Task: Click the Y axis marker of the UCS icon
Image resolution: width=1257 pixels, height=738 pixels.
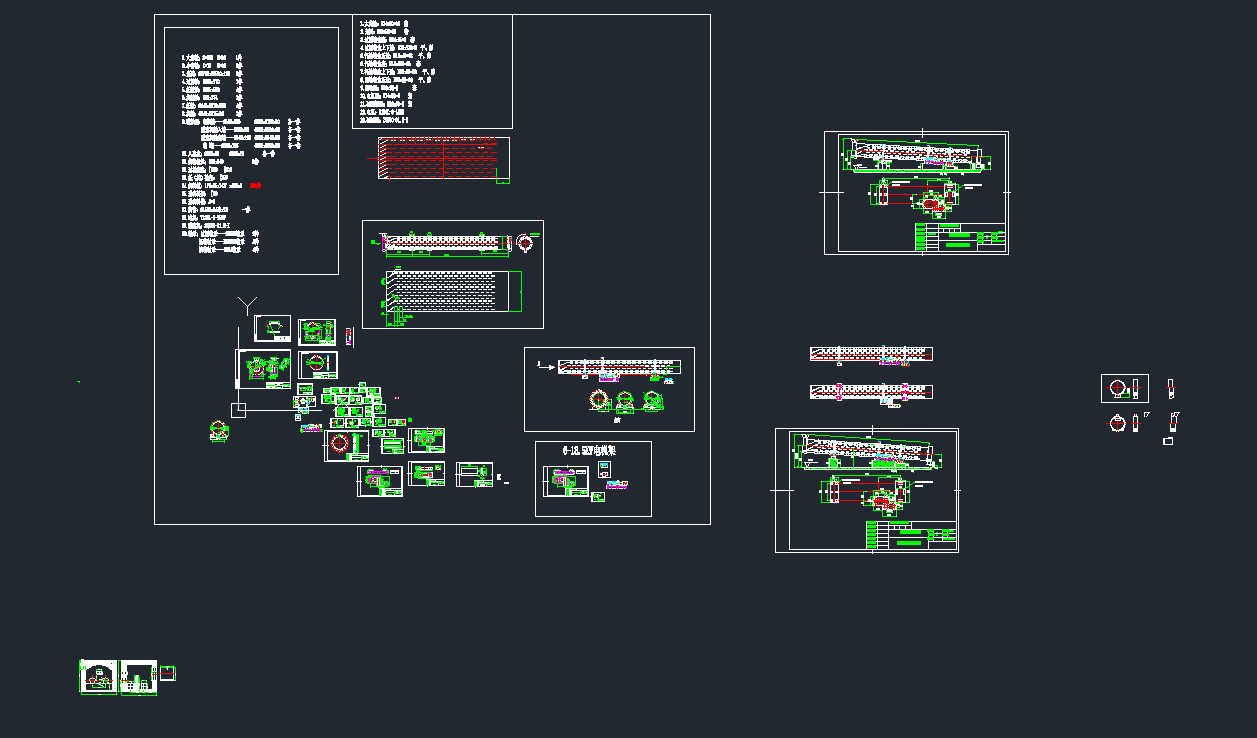Action: point(247,304)
